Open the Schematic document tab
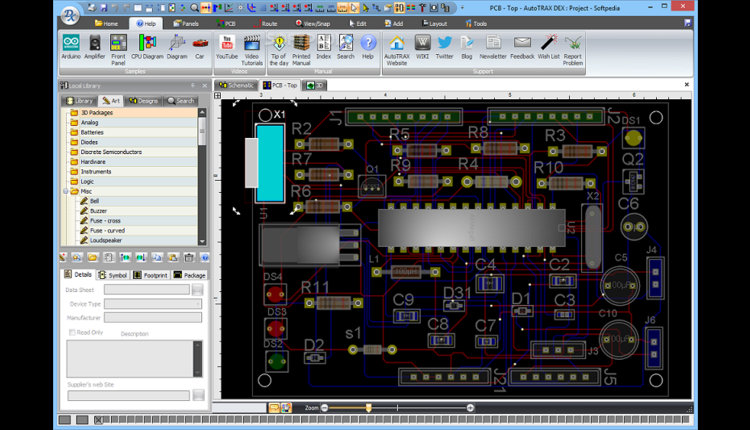 tap(236, 85)
